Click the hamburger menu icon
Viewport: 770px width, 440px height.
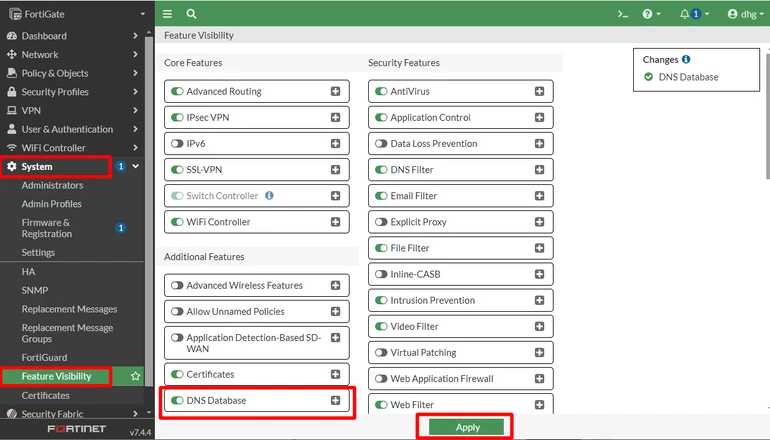tap(167, 14)
